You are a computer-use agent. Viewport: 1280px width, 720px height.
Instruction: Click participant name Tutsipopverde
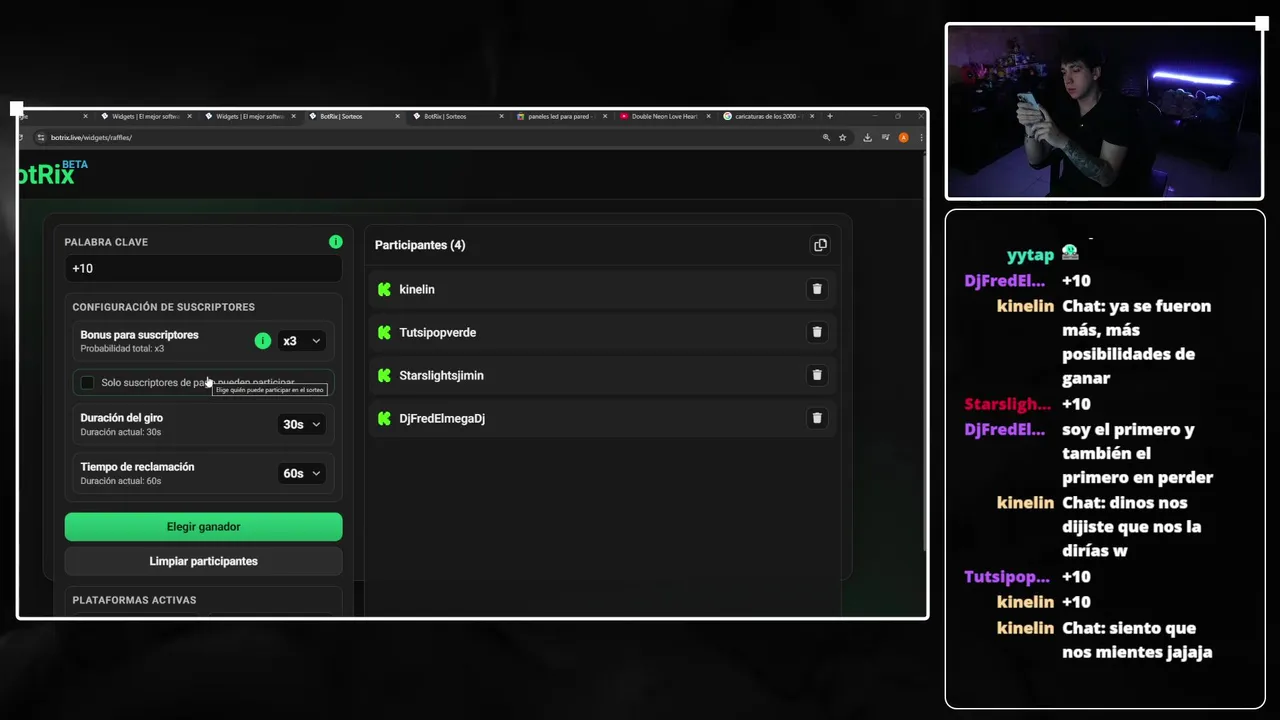437,332
